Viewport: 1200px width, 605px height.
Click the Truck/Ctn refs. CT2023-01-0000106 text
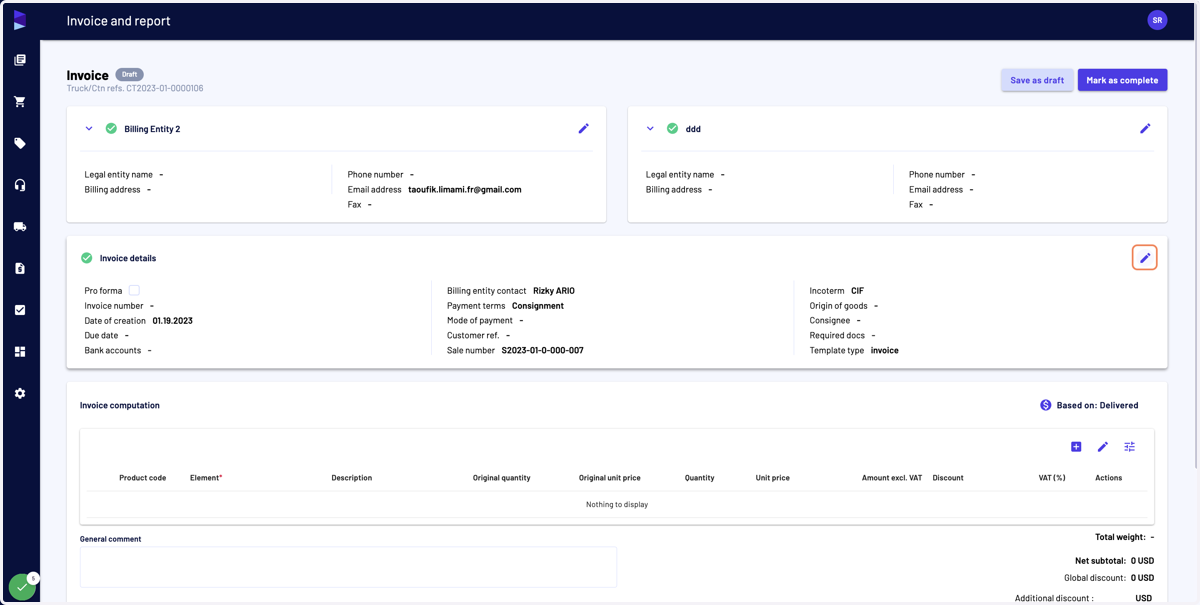click(135, 88)
